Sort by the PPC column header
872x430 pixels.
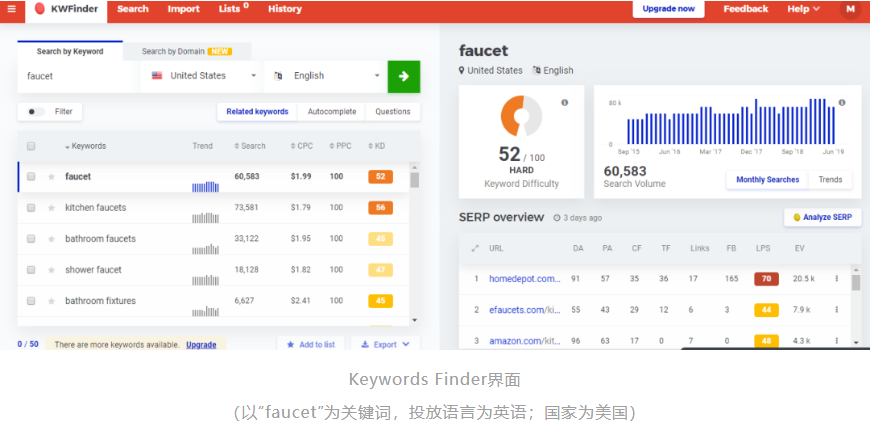click(x=340, y=146)
